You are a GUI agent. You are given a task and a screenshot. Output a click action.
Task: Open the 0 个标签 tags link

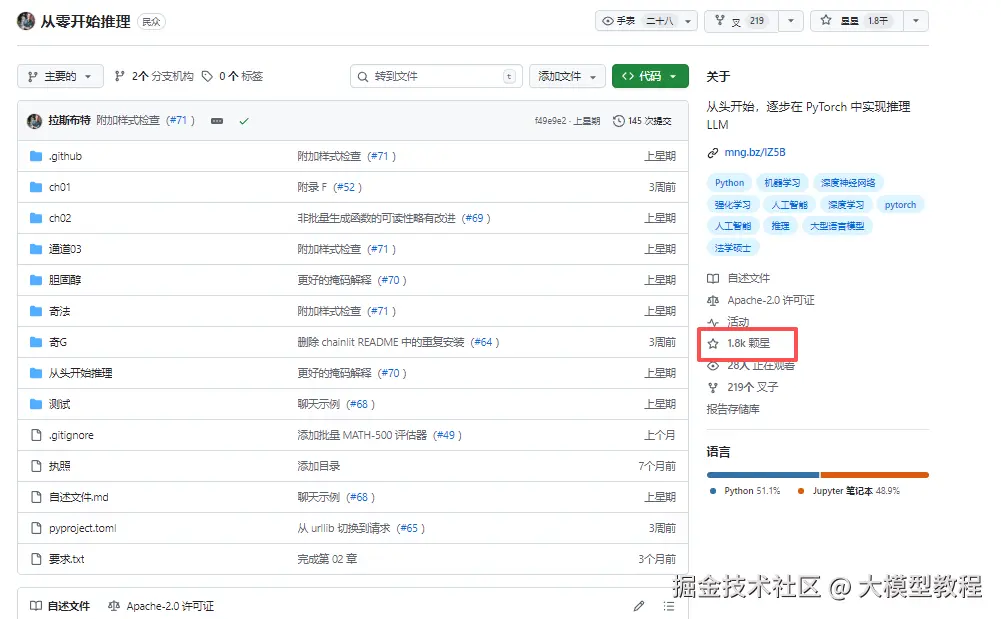click(x=232, y=77)
